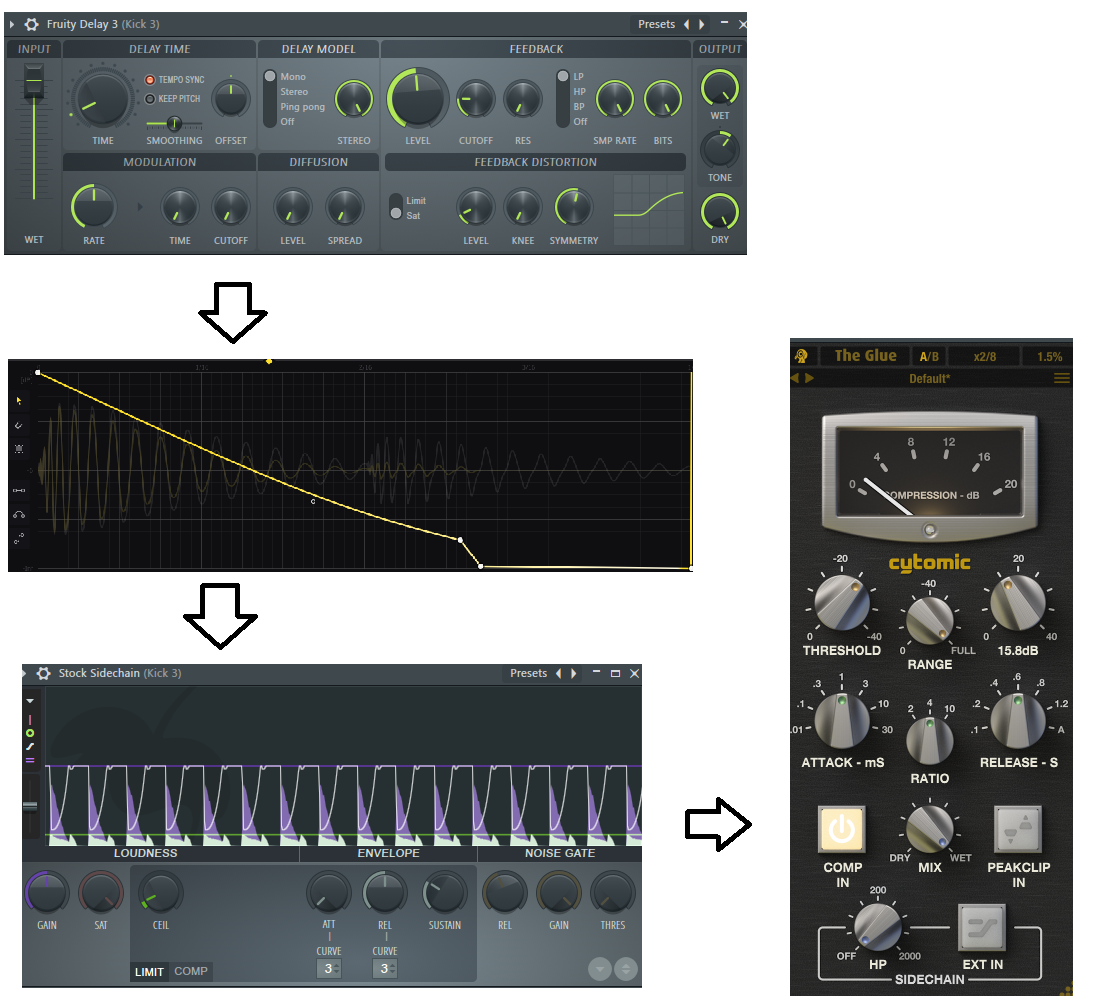This screenshot has width=1106, height=1008.
Task: Click x2/8 oversampling selector on The Glue
Action: pyautogui.click(x=985, y=356)
